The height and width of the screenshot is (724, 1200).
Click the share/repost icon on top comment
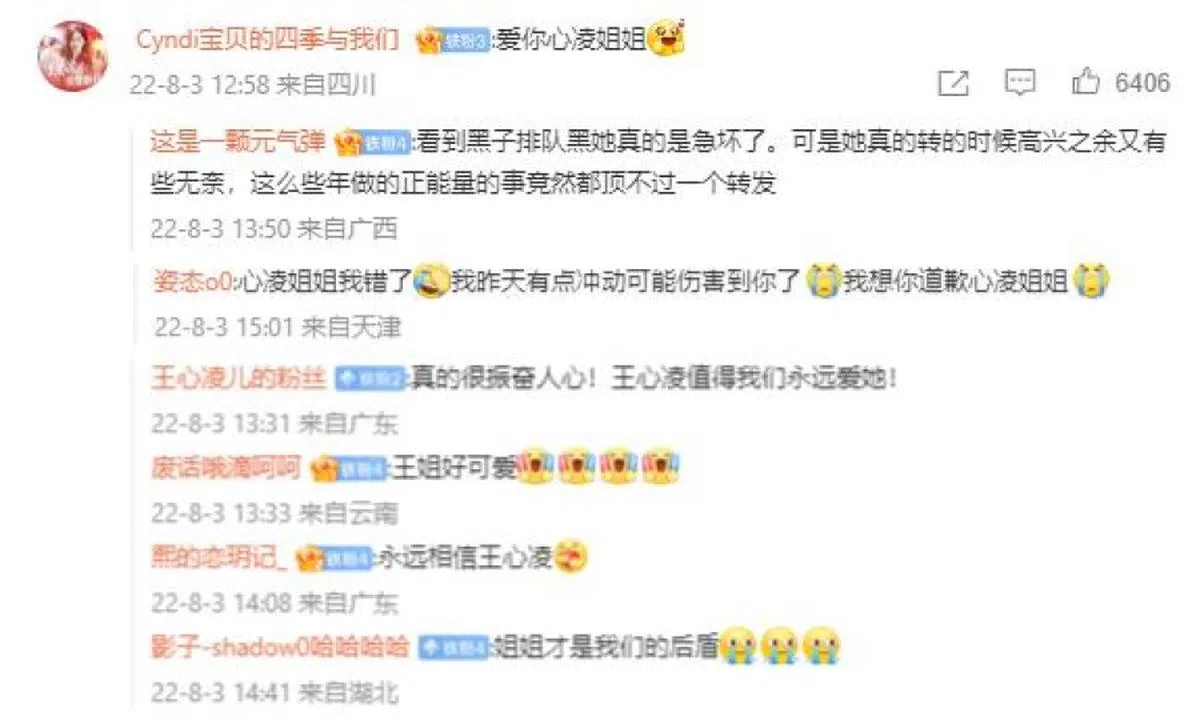[954, 84]
